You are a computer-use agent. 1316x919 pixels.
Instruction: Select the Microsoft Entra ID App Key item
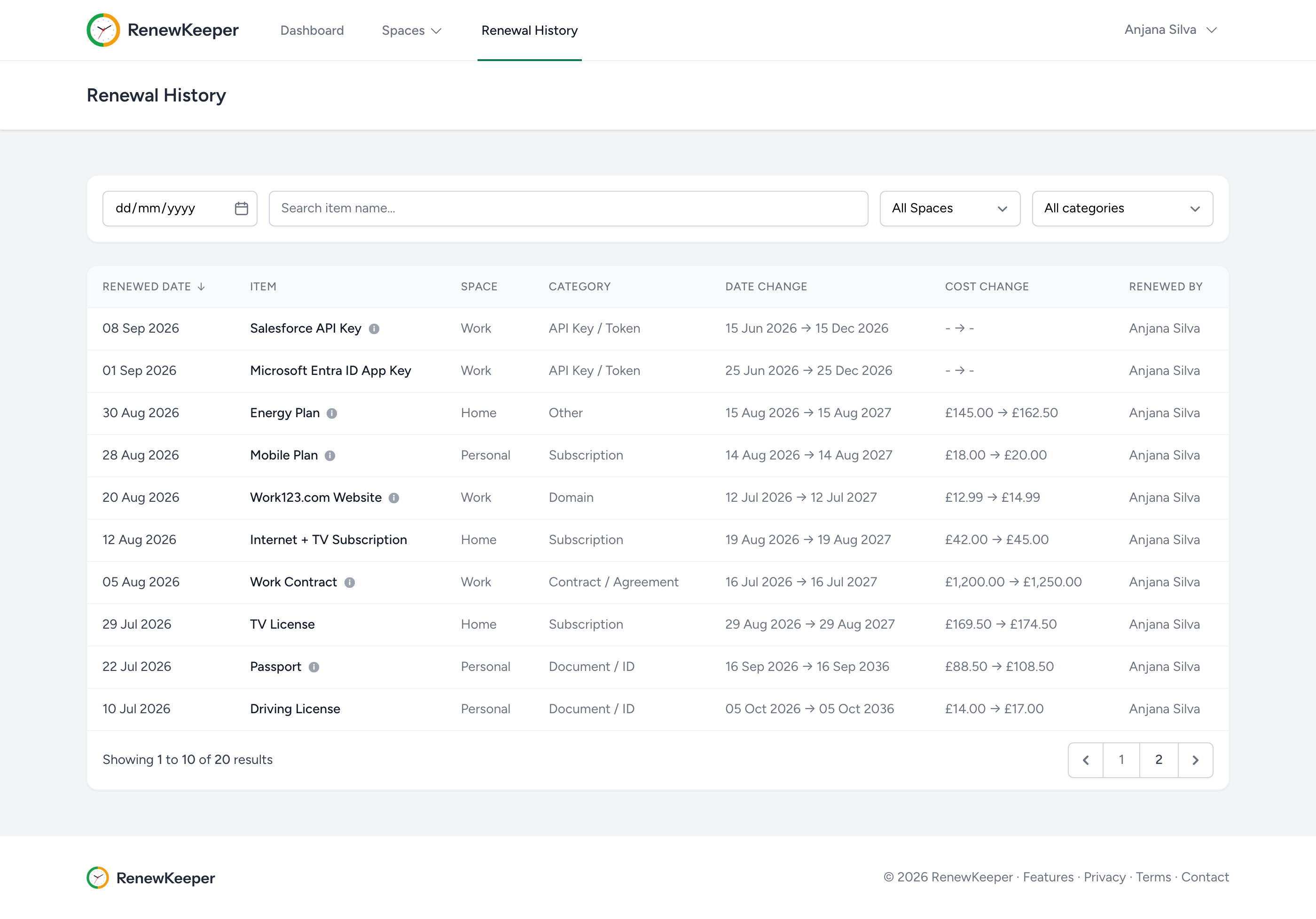pyautogui.click(x=331, y=371)
